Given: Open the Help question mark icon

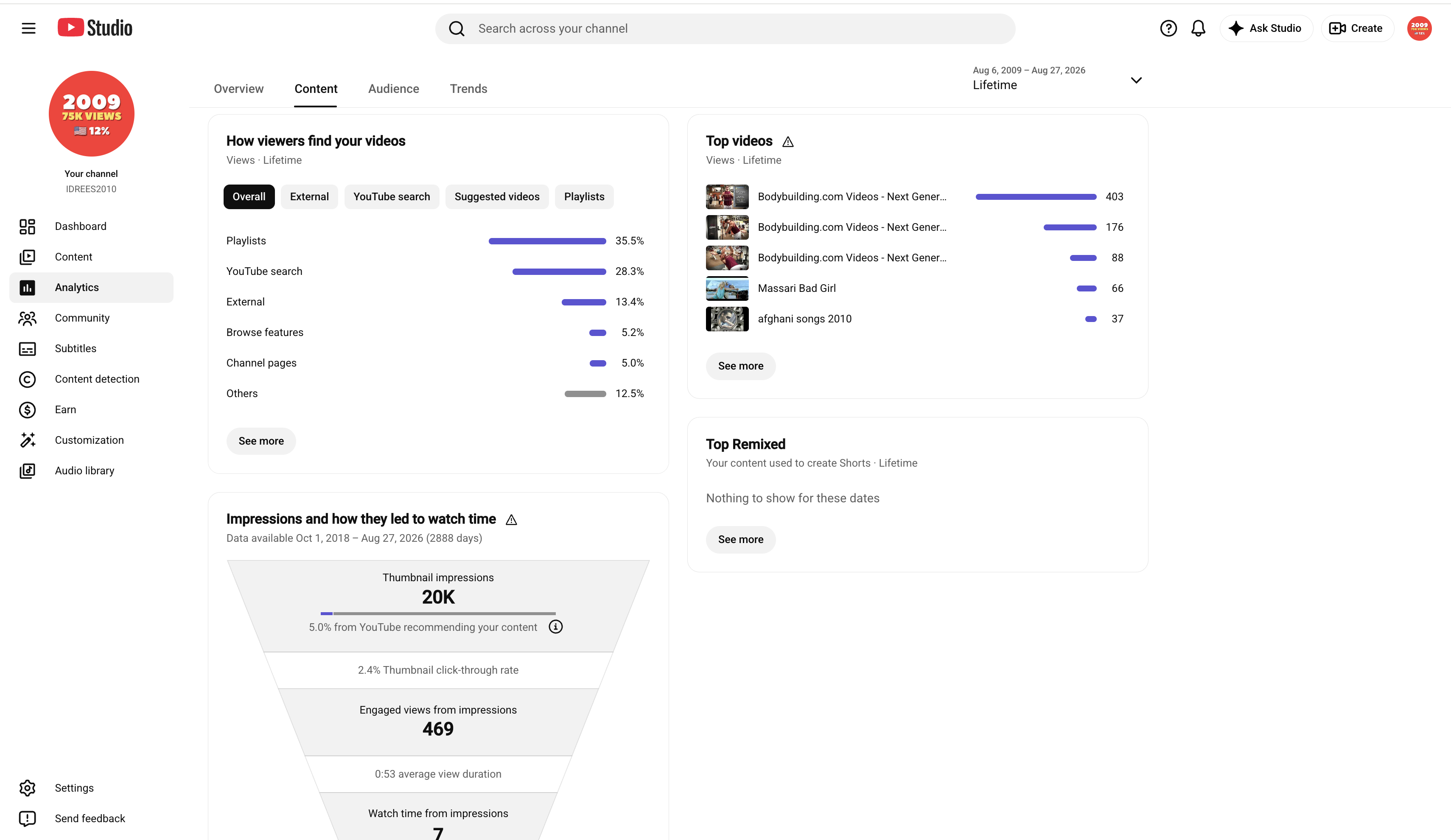Looking at the screenshot, I should (x=1168, y=28).
